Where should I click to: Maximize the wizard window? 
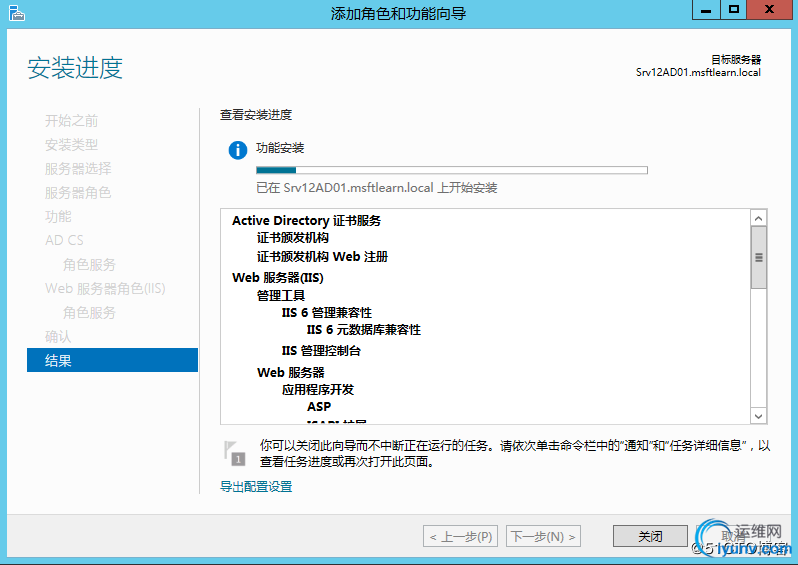point(733,10)
